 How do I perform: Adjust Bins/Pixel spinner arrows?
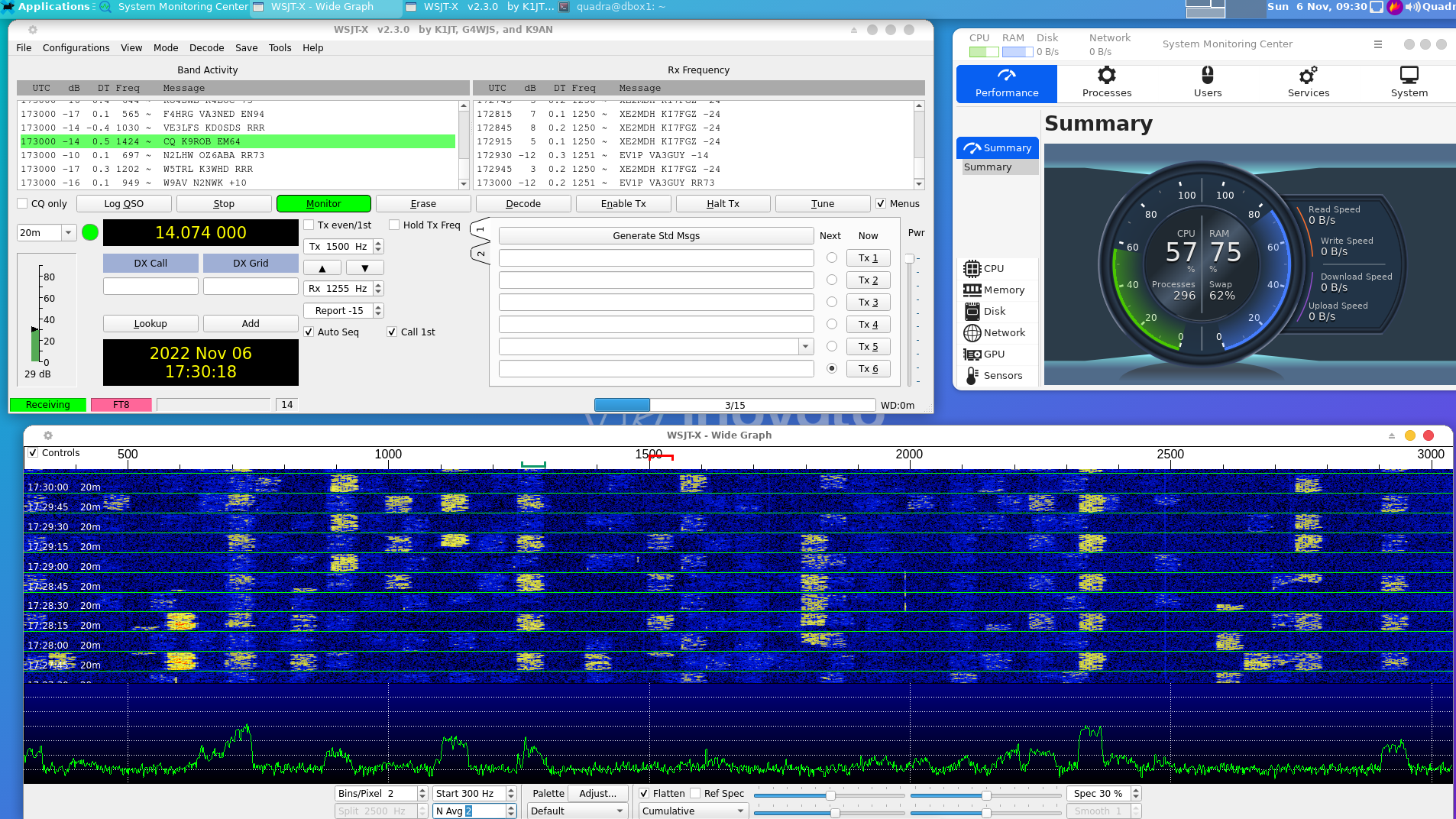point(422,794)
